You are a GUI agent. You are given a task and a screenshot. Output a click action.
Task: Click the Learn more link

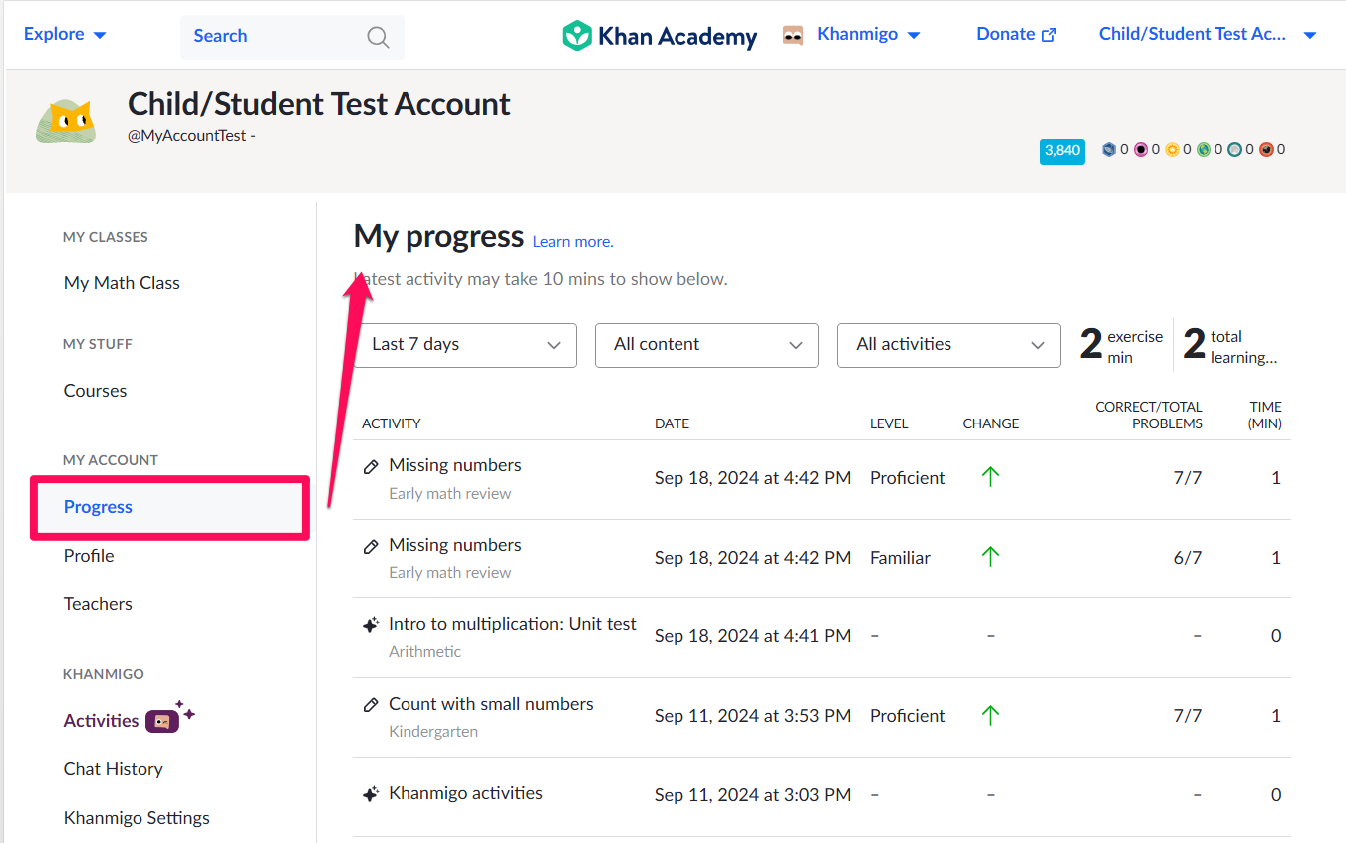(573, 242)
